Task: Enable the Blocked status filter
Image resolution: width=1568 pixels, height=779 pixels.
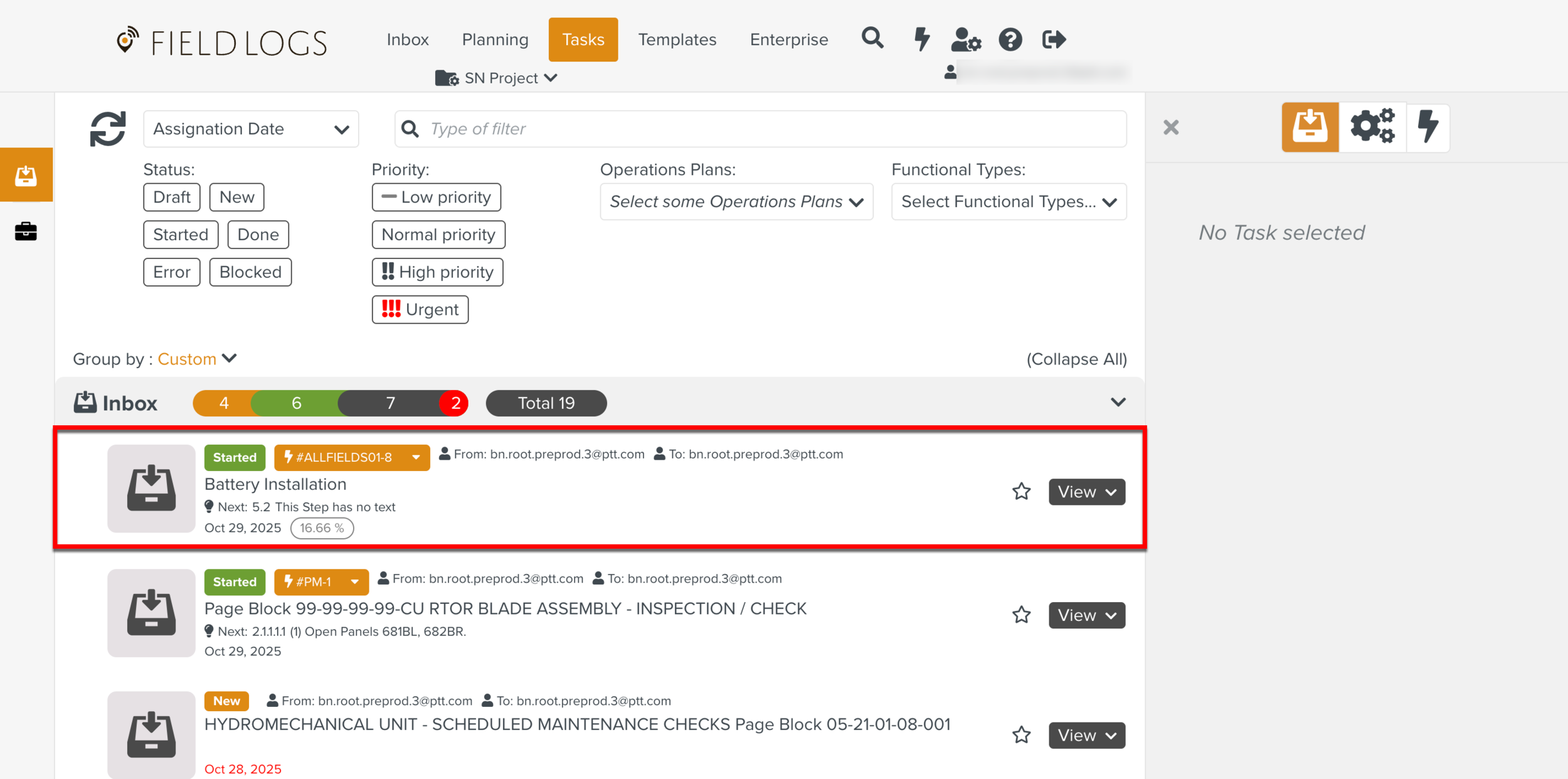Action: 250,272
